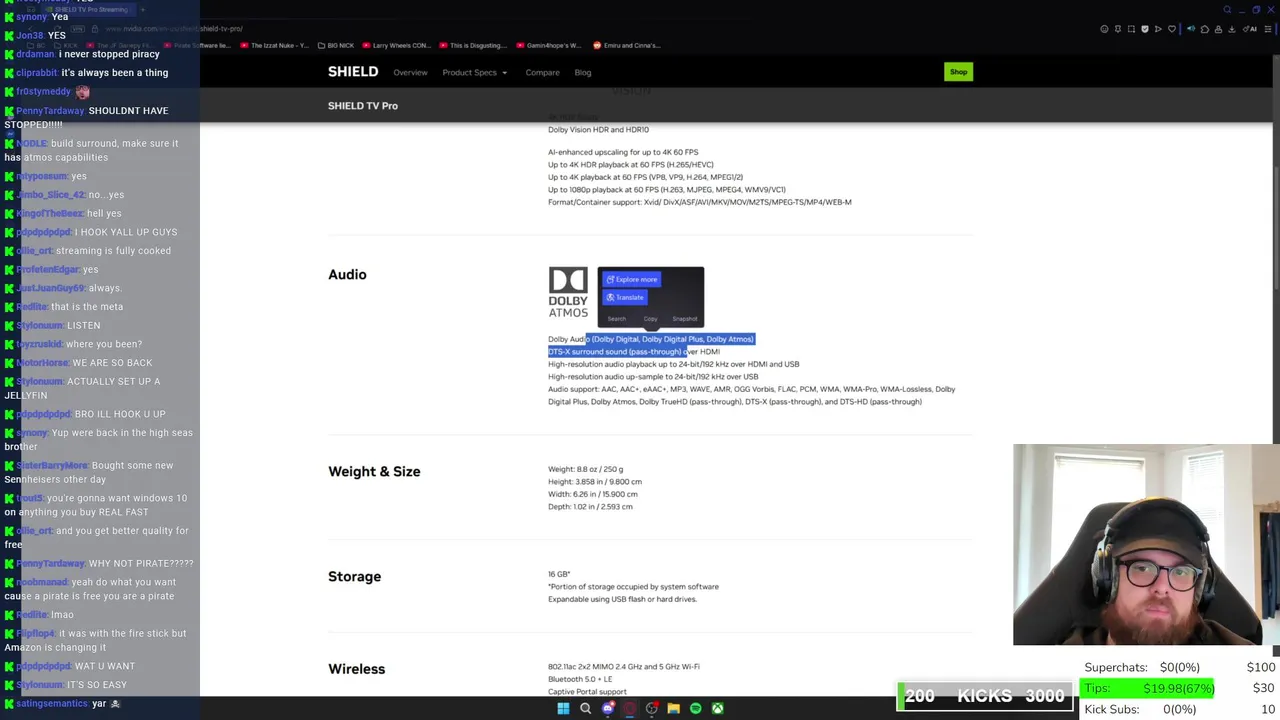
Task: Choose Copy in the selection popup
Action: point(650,319)
